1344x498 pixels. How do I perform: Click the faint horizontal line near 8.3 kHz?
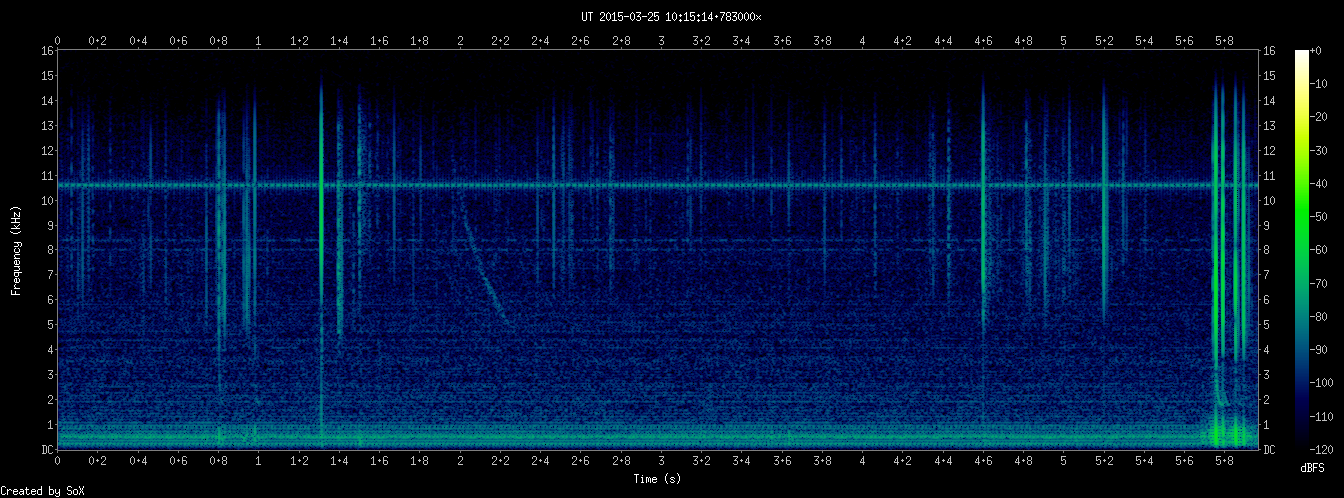tap(660, 242)
